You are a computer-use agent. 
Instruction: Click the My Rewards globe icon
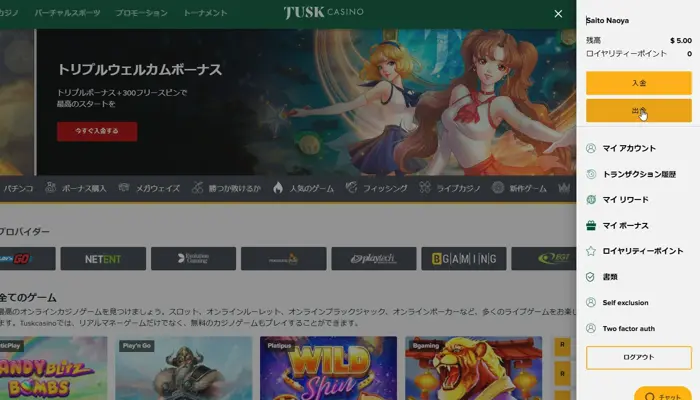tap(591, 200)
